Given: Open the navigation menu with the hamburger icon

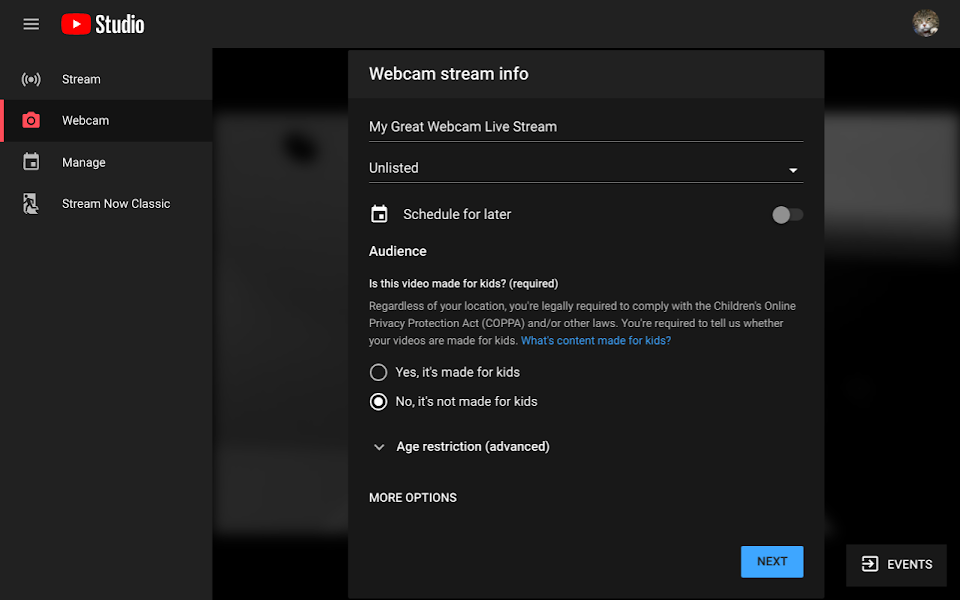Looking at the screenshot, I should tap(30, 24).
